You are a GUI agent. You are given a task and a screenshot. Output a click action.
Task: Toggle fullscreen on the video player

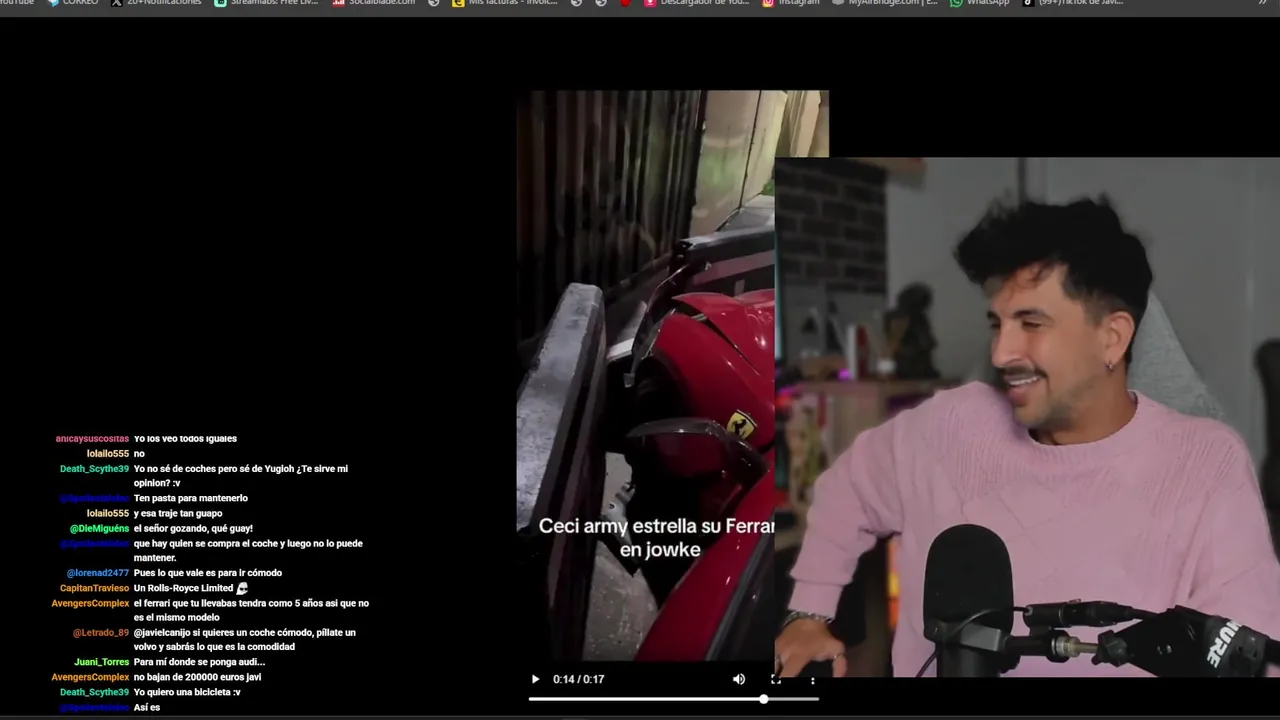click(776, 679)
